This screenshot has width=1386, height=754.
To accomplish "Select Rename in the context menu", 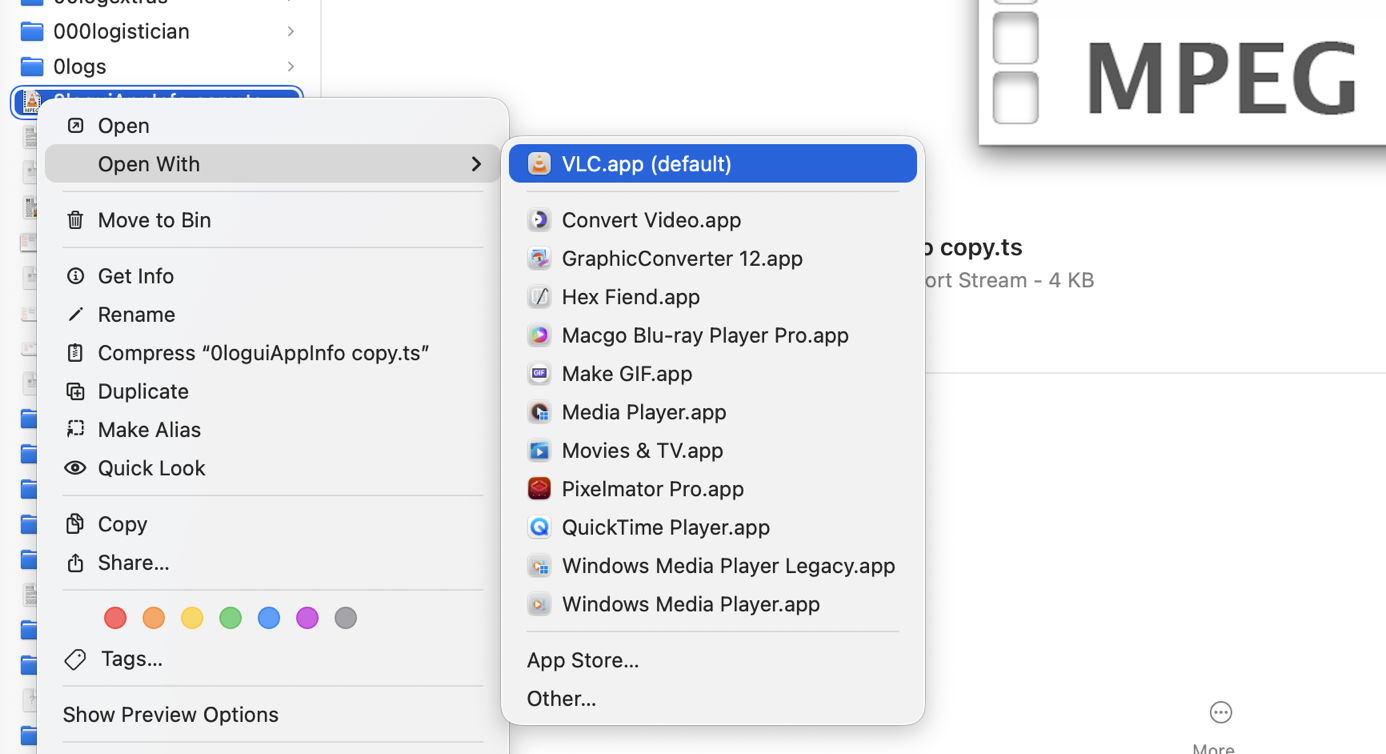I will point(273,314).
